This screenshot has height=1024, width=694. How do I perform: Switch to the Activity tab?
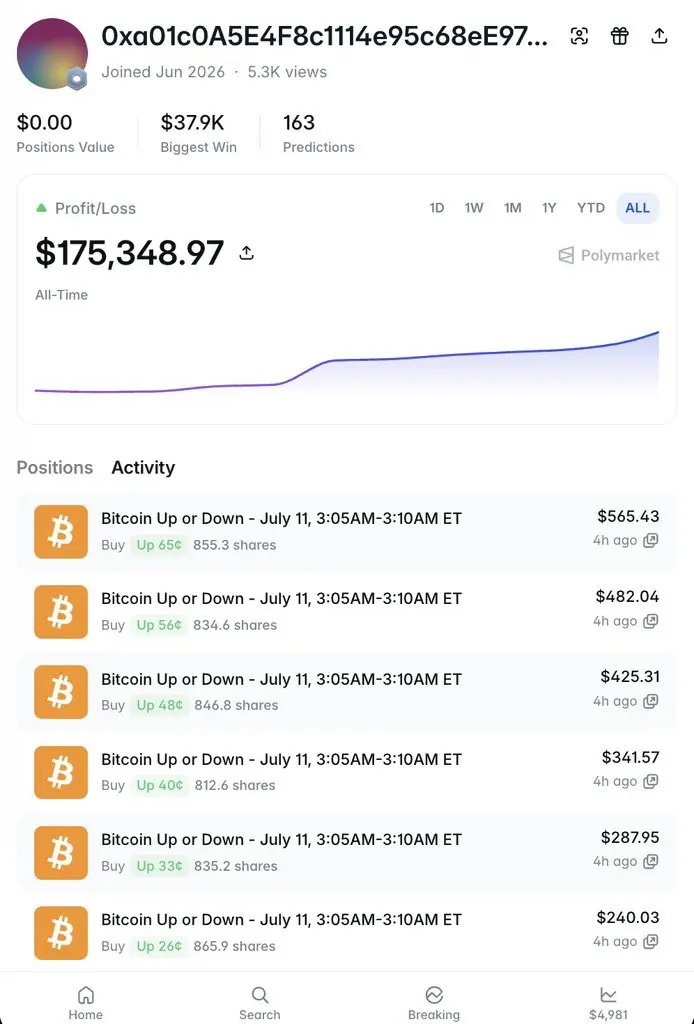[143, 468]
